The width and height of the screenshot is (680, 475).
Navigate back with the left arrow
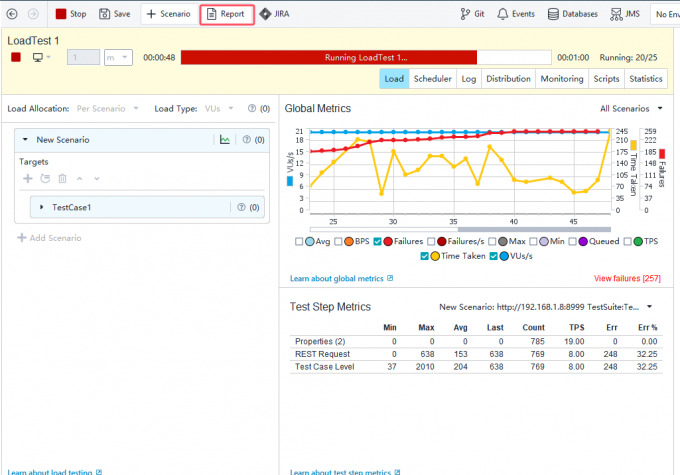(11, 14)
